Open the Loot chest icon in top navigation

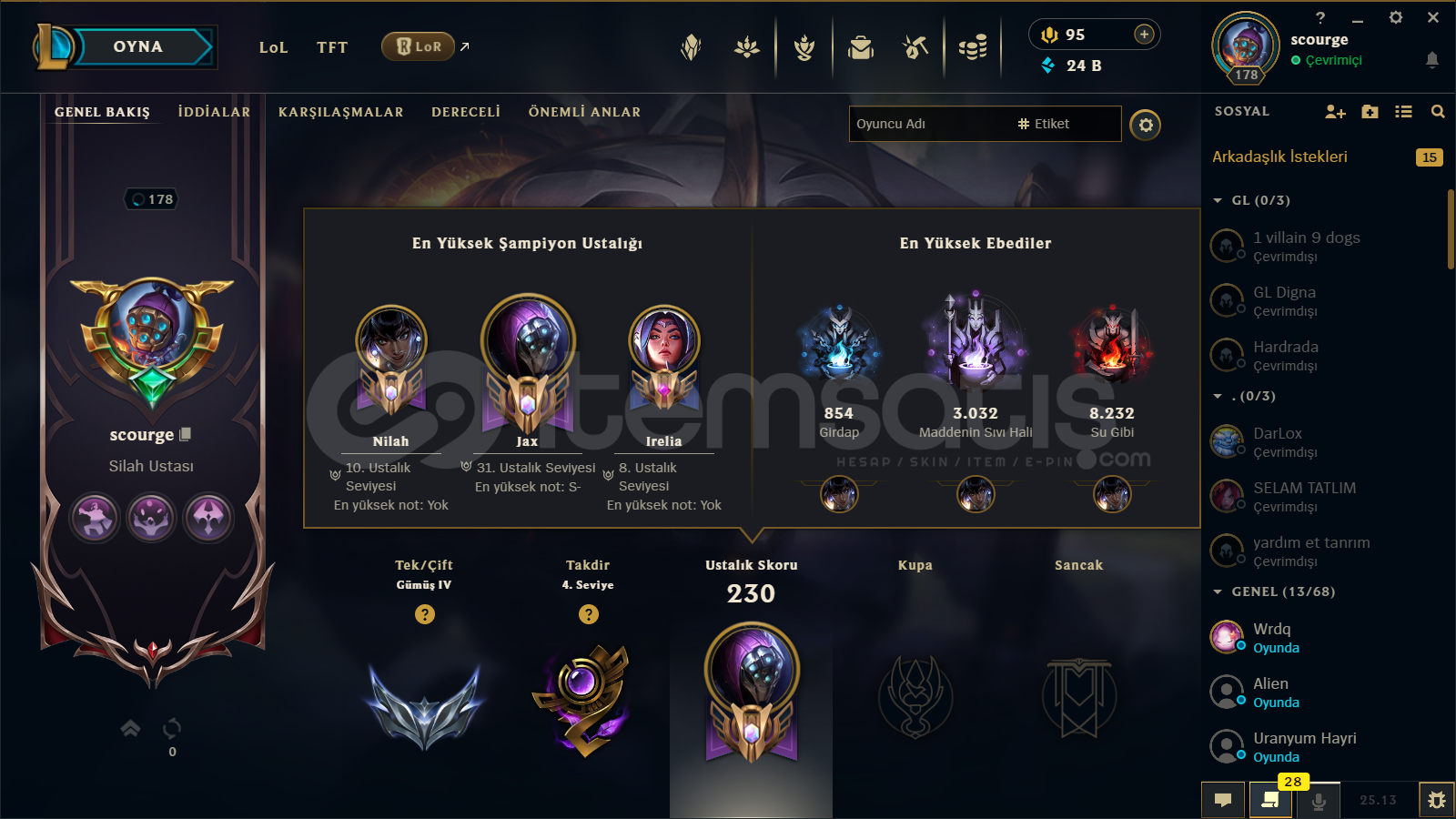(x=860, y=47)
